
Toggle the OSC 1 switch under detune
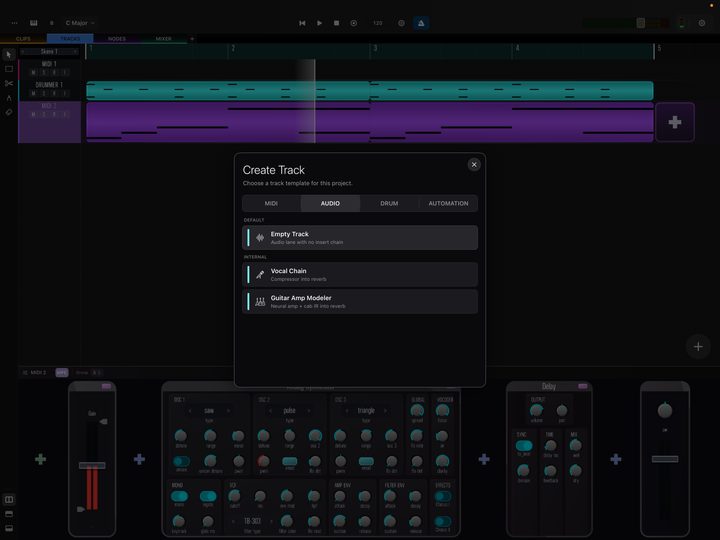(x=181, y=461)
